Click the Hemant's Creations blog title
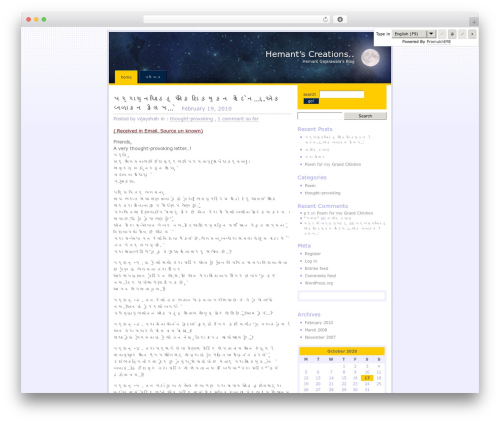The image size is (500, 423). (309, 54)
